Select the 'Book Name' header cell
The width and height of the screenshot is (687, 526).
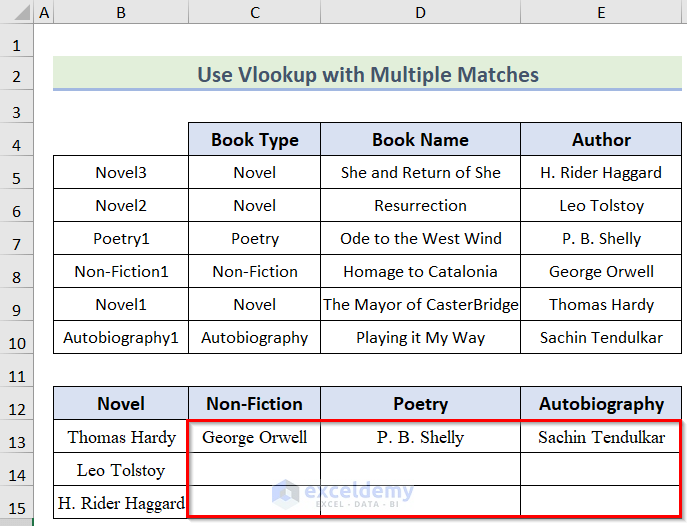420,140
